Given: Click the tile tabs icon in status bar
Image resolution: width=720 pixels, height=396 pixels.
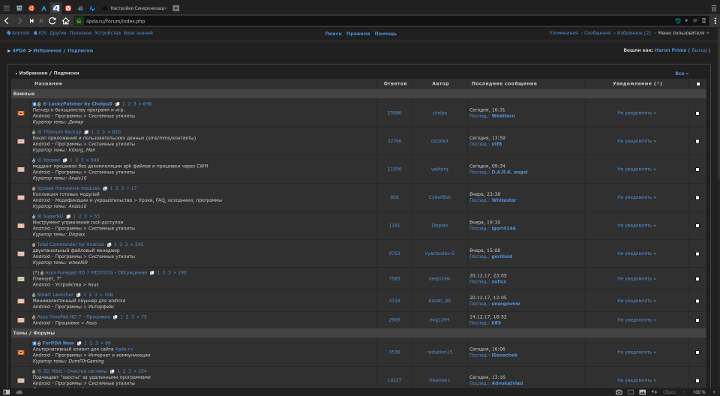Looking at the screenshot, I should coord(631,392).
